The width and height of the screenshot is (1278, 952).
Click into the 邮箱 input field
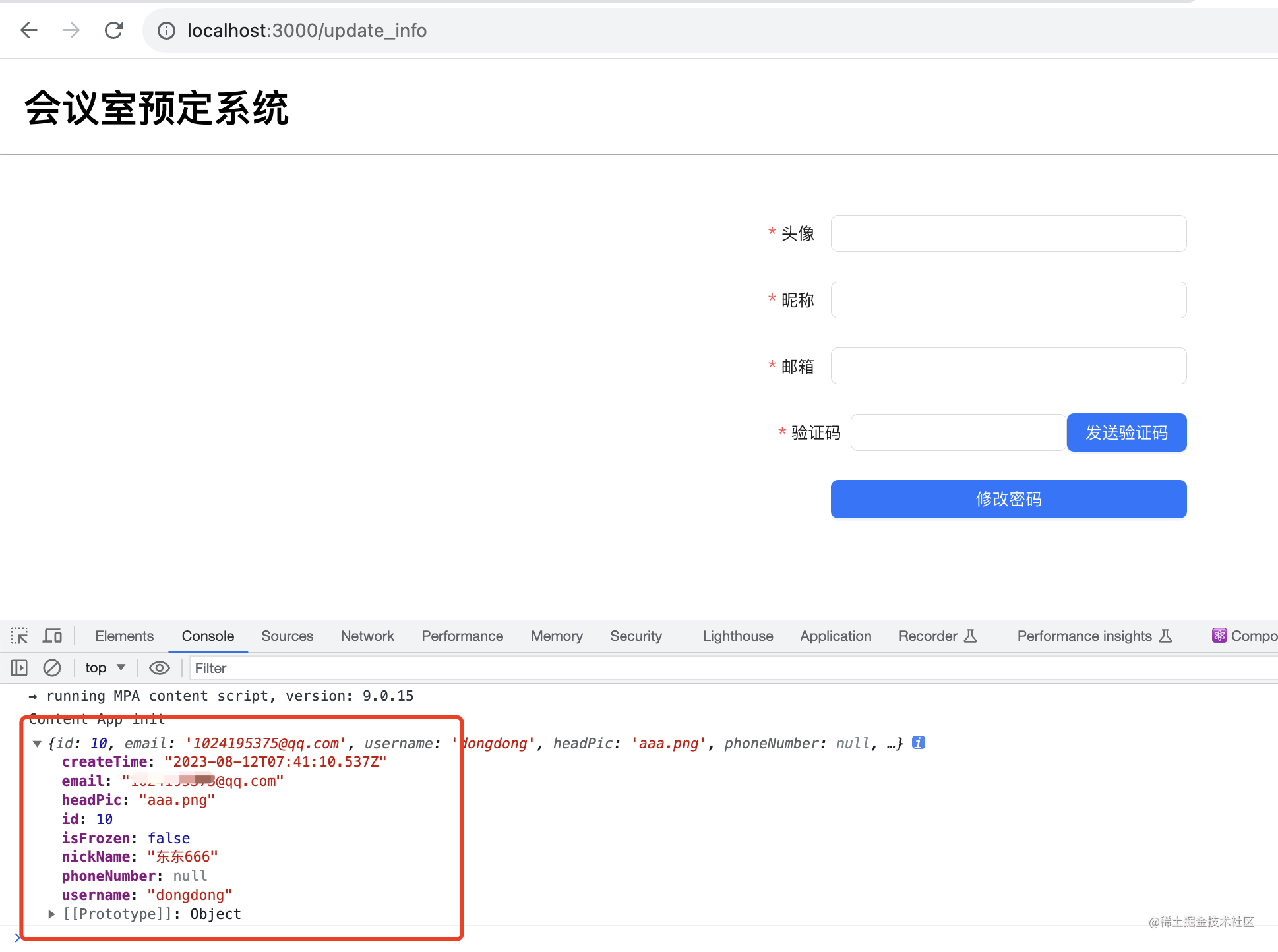click(1008, 366)
